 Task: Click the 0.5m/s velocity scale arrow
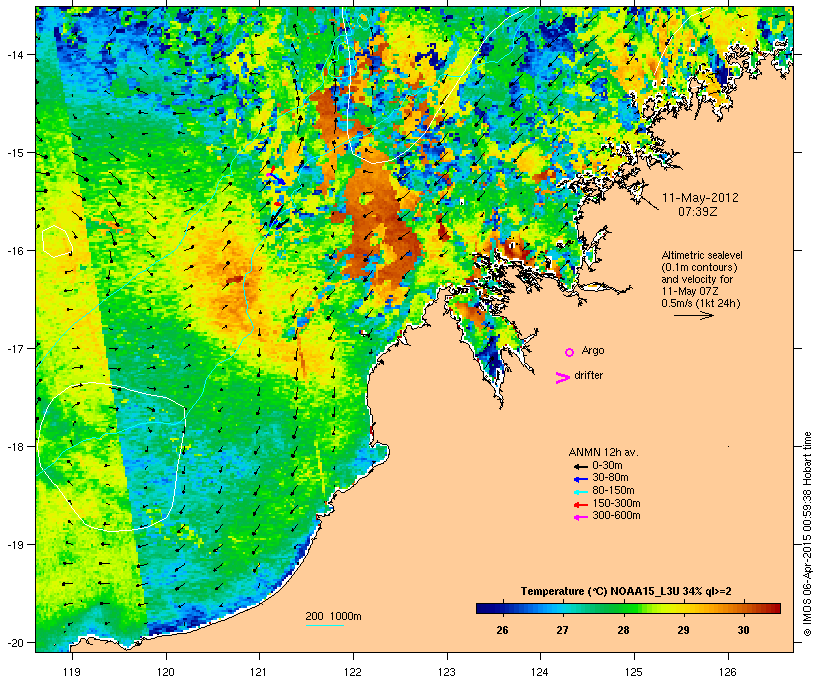(693, 315)
